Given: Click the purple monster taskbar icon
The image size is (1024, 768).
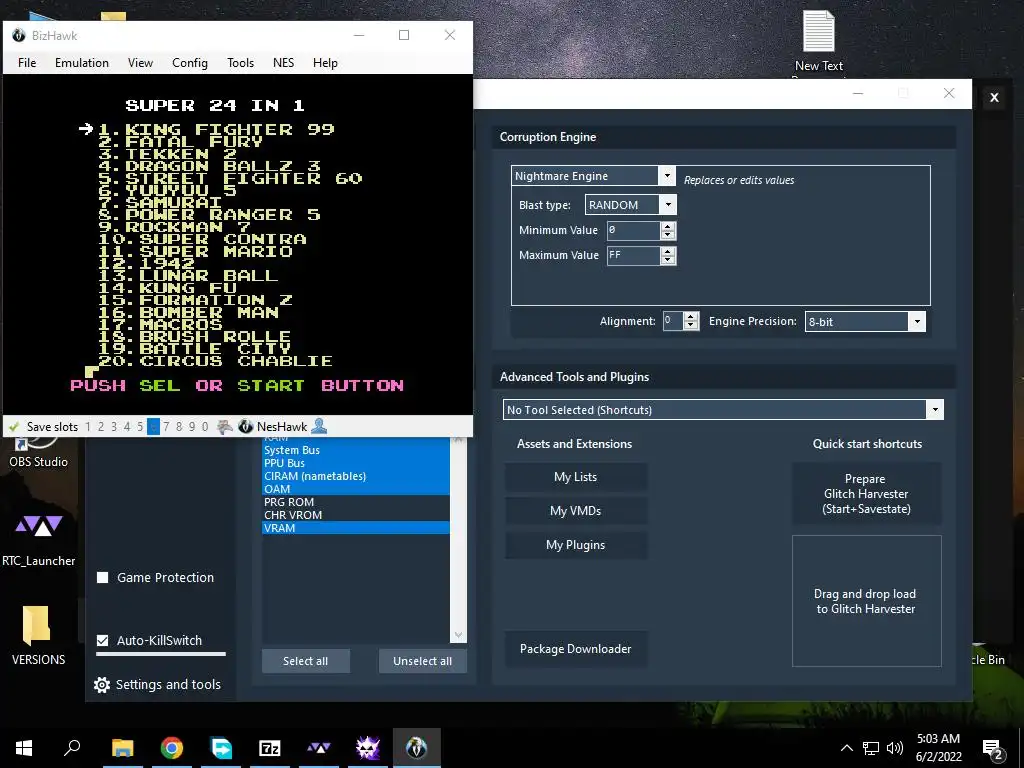Looking at the screenshot, I should (368, 748).
